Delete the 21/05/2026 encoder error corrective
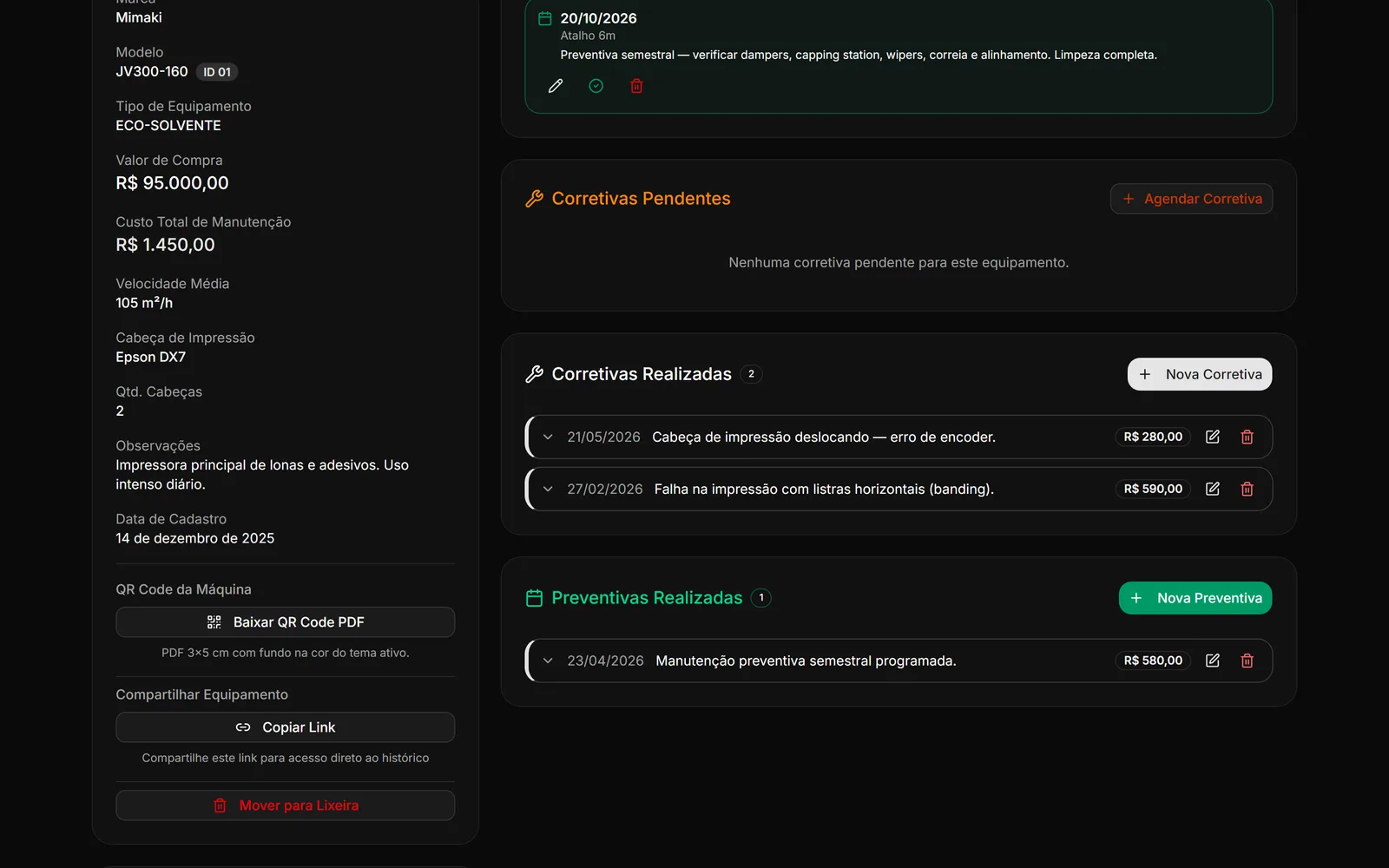1389x868 pixels. [1247, 437]
